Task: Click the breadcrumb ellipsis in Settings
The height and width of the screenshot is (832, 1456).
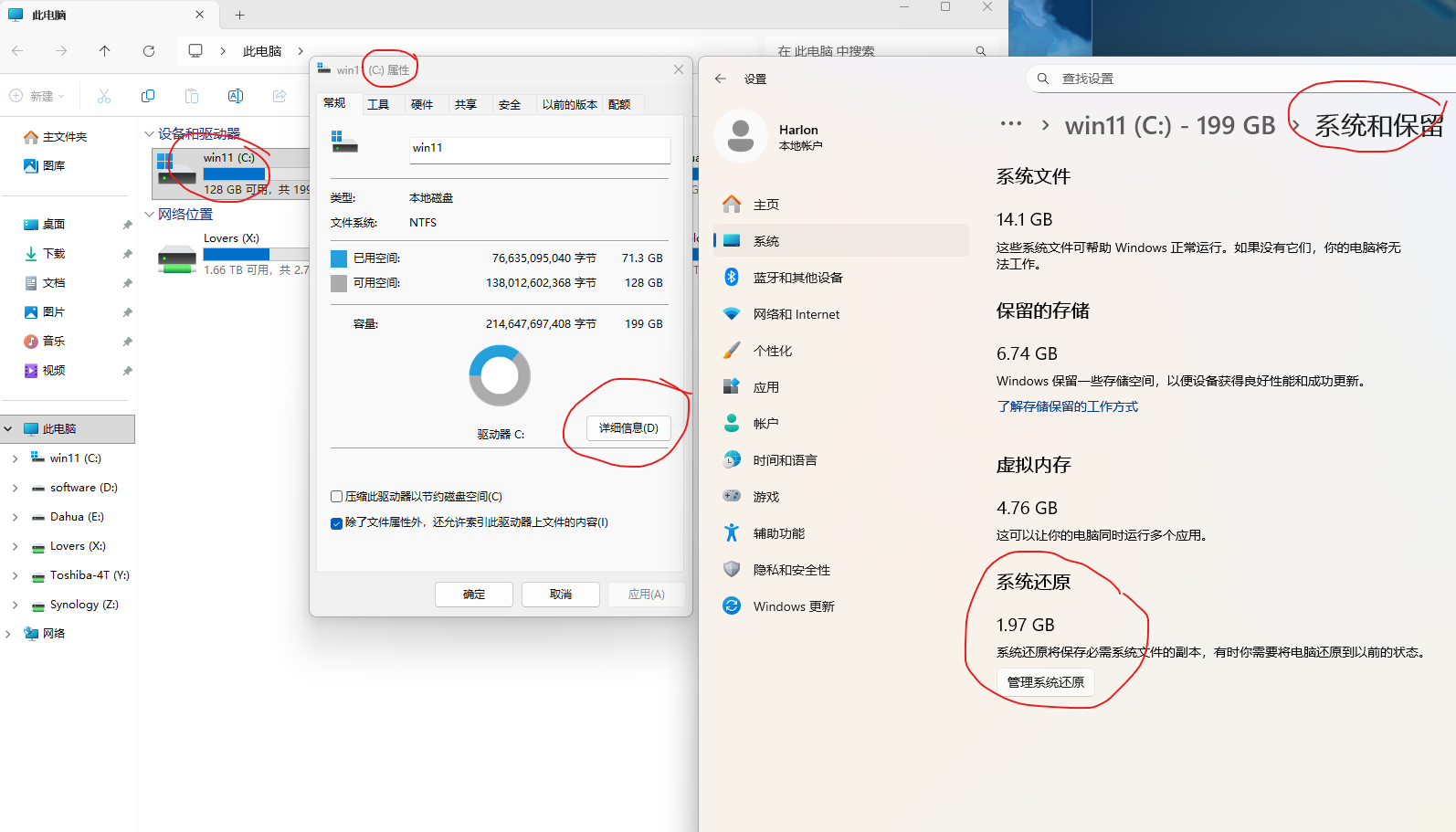Action: click(x=1010, y=124)
